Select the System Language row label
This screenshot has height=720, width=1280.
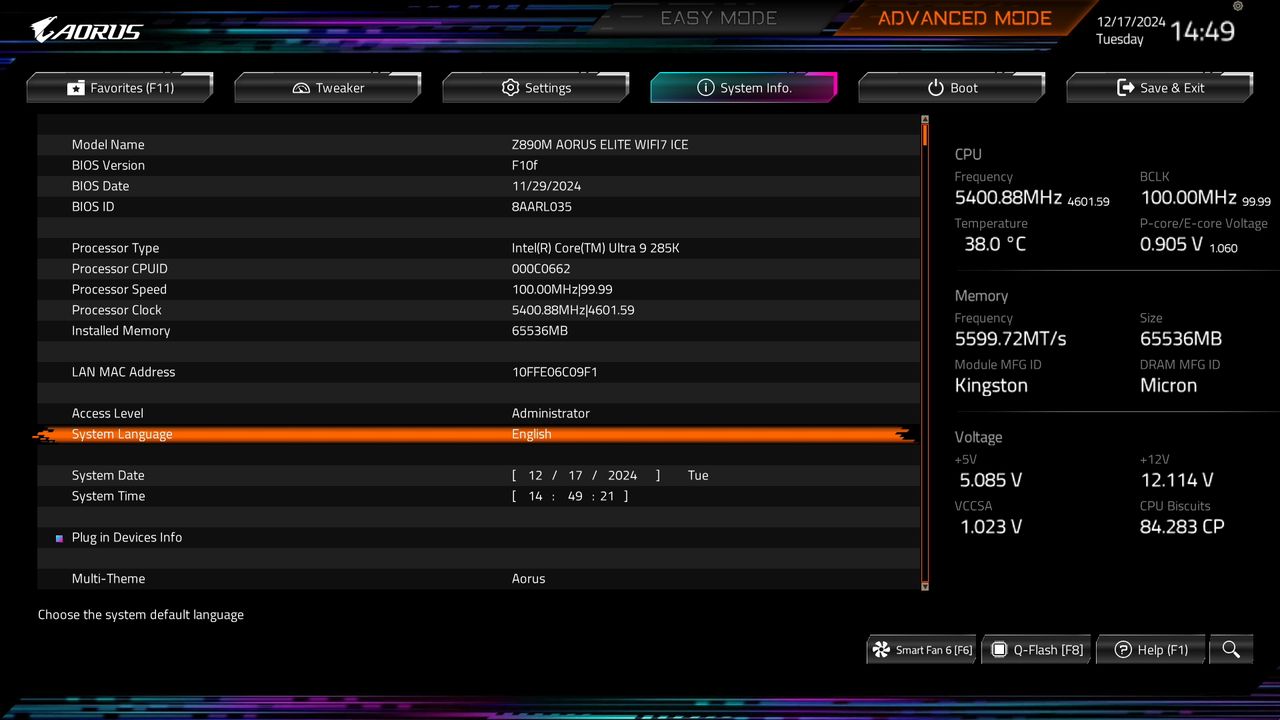pyautogui.click(x=122, y=434)
